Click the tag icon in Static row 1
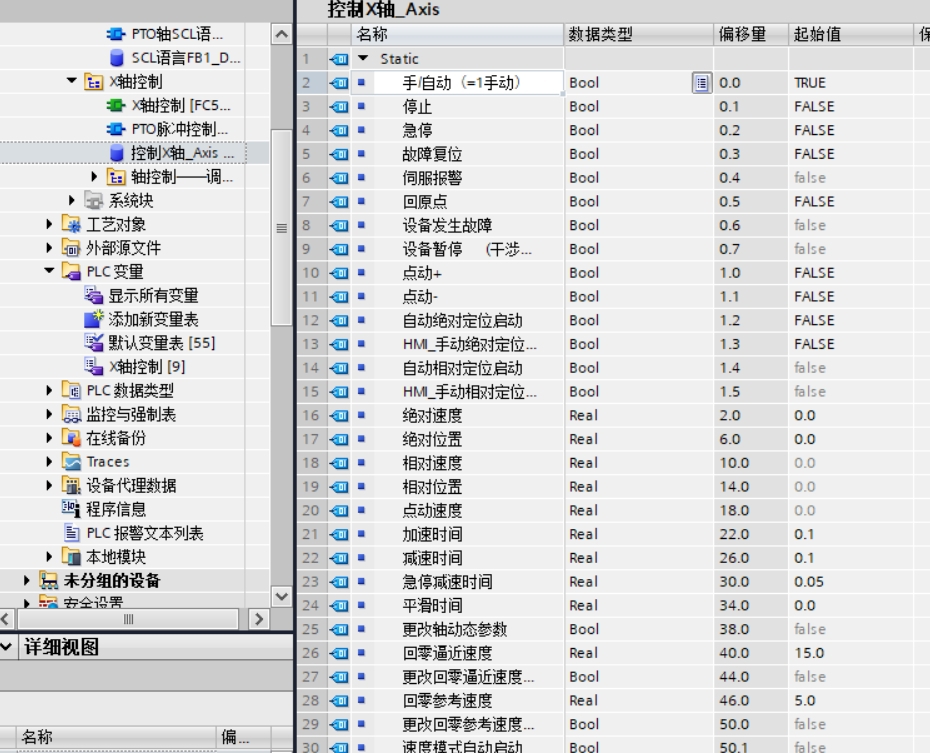 point(340,59)
